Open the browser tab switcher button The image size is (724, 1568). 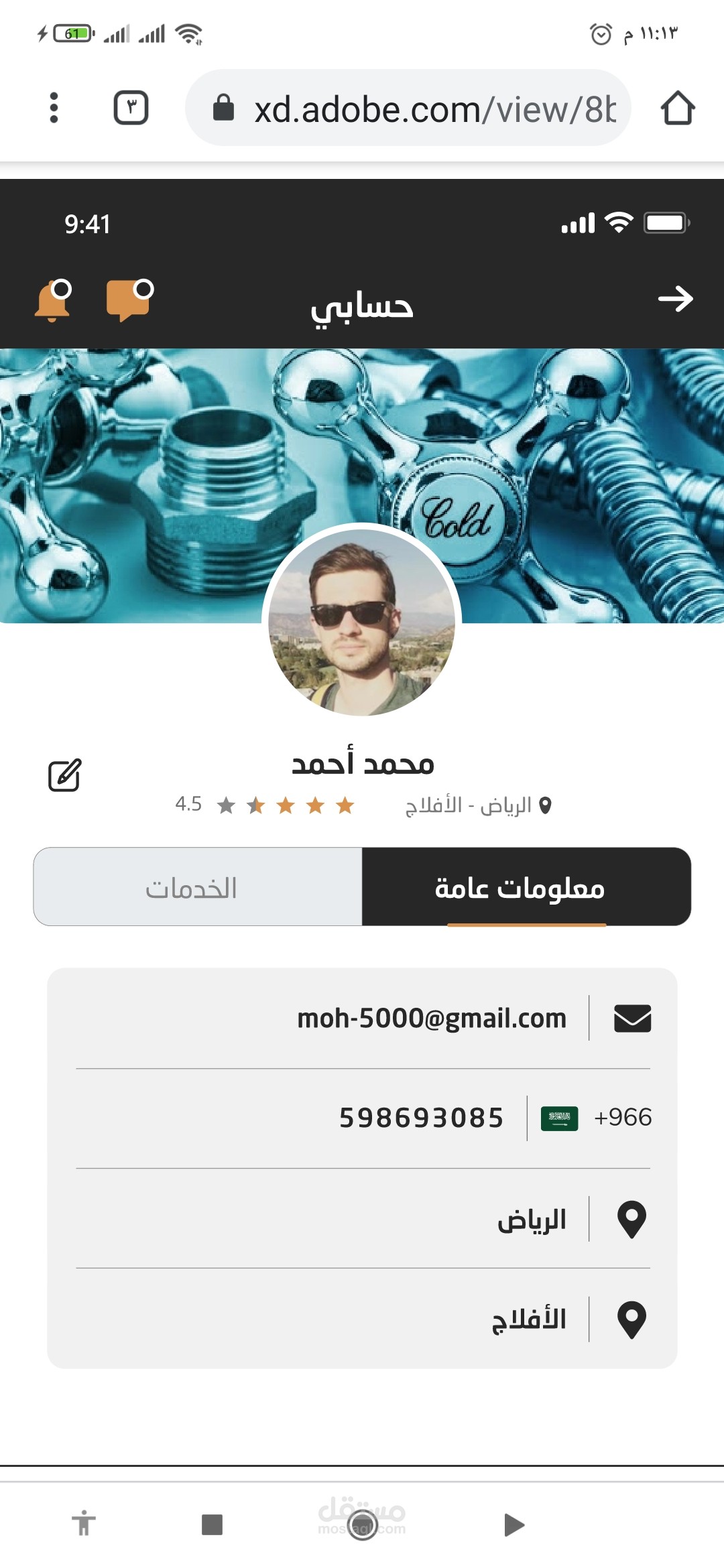pos(131,108)
